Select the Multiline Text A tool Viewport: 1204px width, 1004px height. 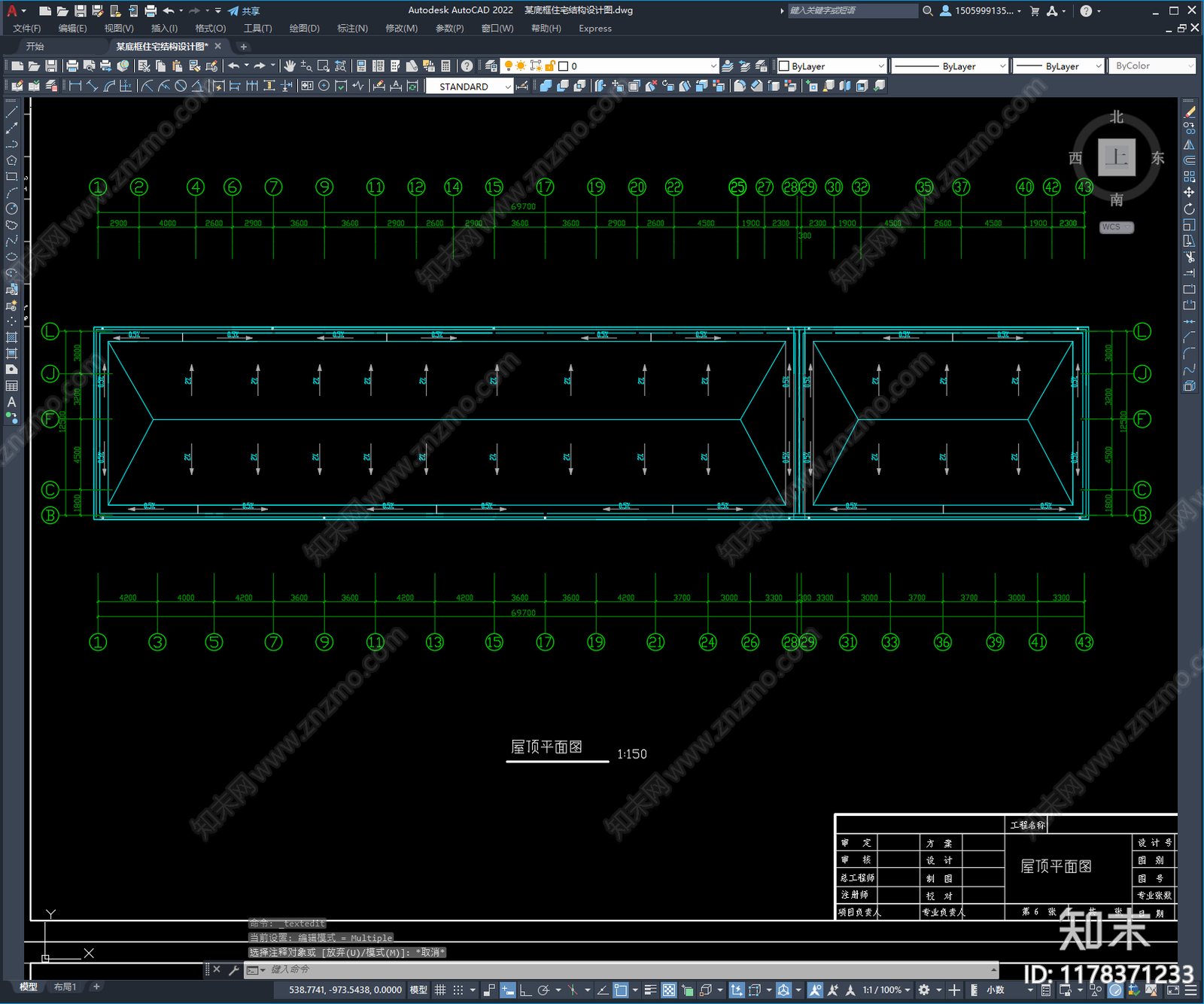tap(11, 403)
